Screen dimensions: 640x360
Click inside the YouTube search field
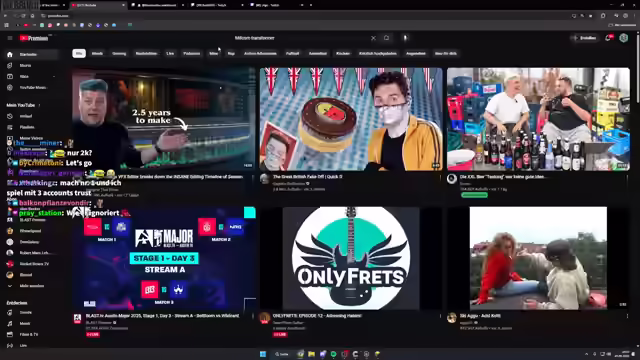point(300,38)
